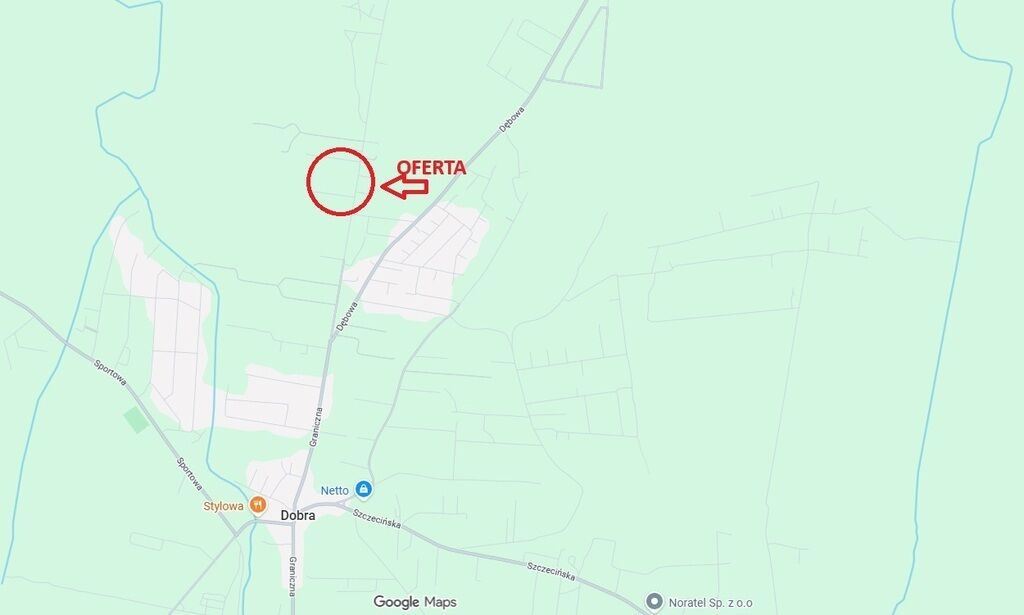Click the lower Dębowa street label near junction
This screenshot has width=1024, height=615.
click(347, 316)
